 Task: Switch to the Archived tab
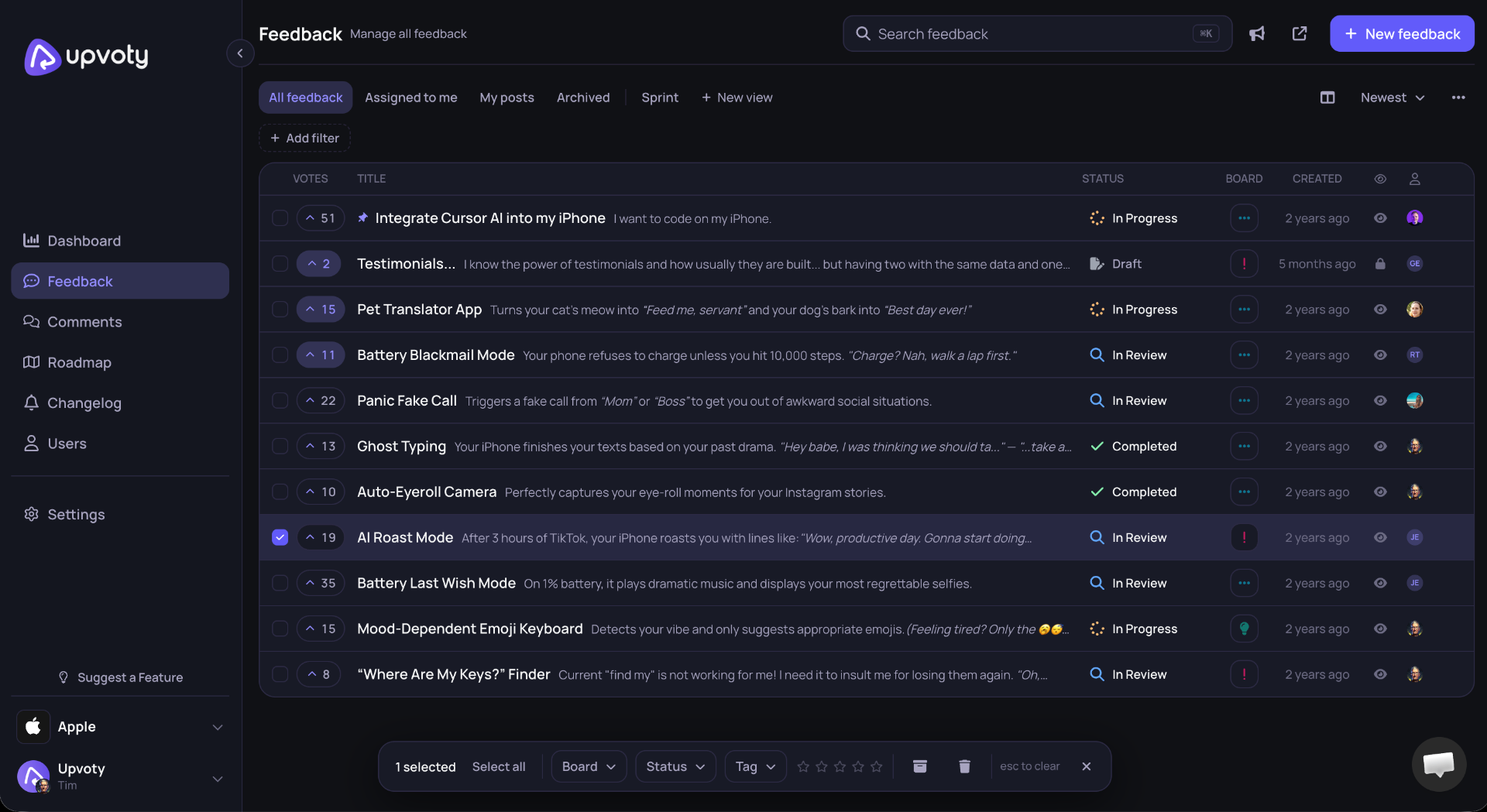583,98
